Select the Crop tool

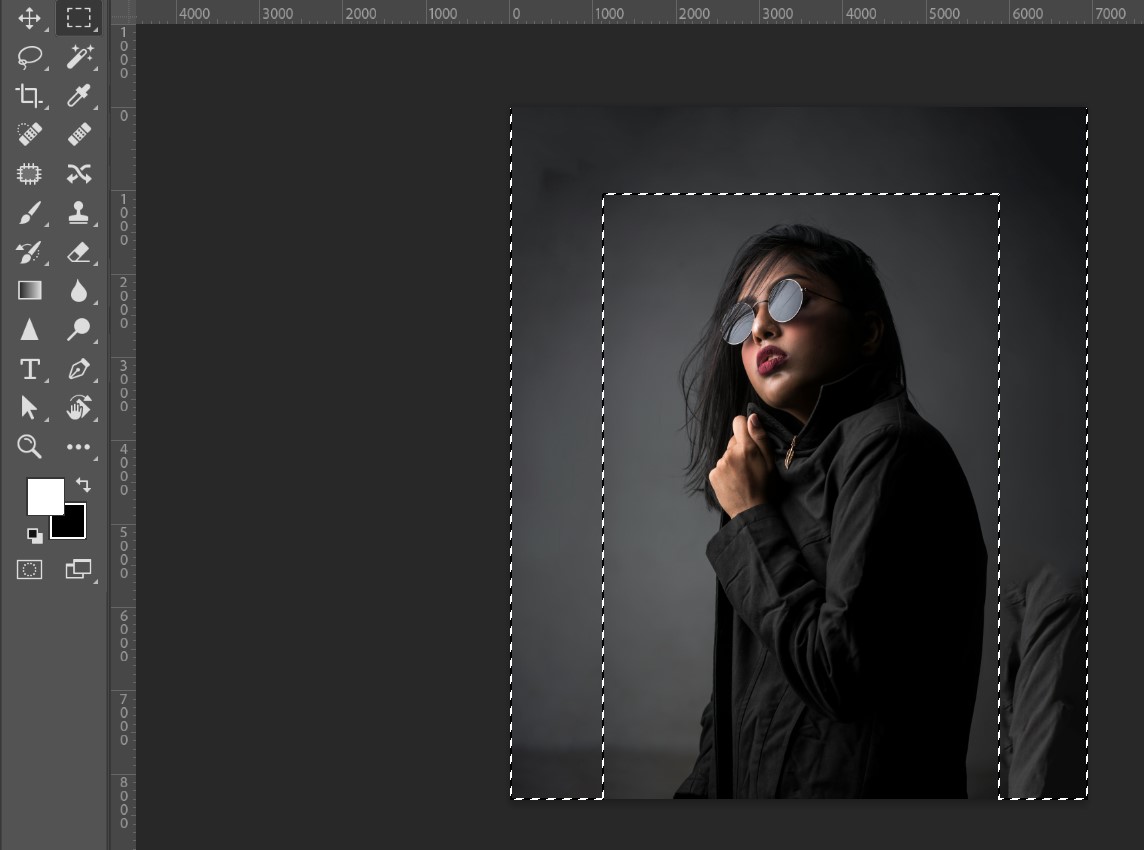click(29, 96)
